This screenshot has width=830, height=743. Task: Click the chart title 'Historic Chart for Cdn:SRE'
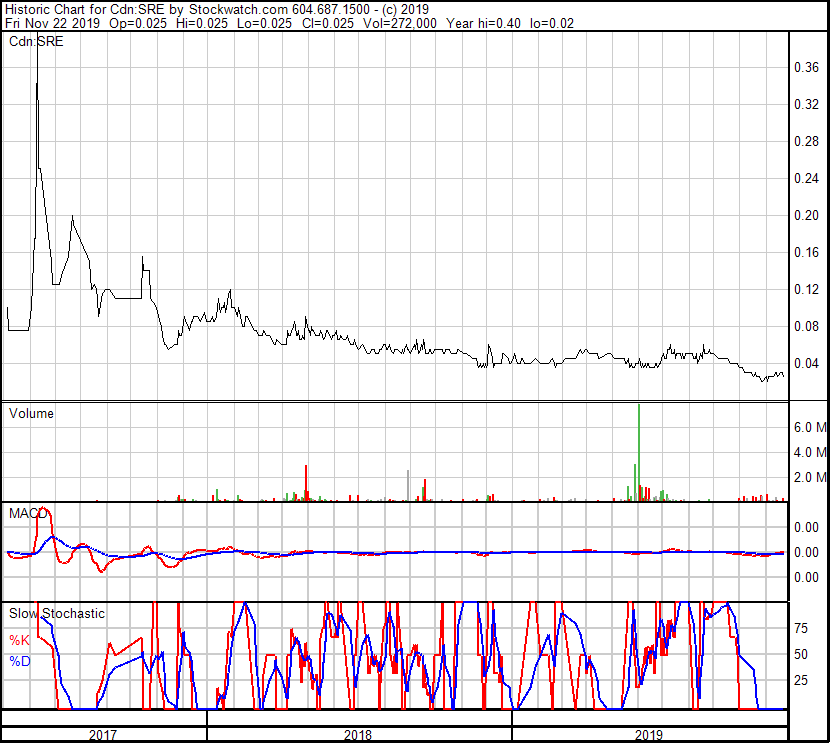pyautogui.click(x=85, y=10)
